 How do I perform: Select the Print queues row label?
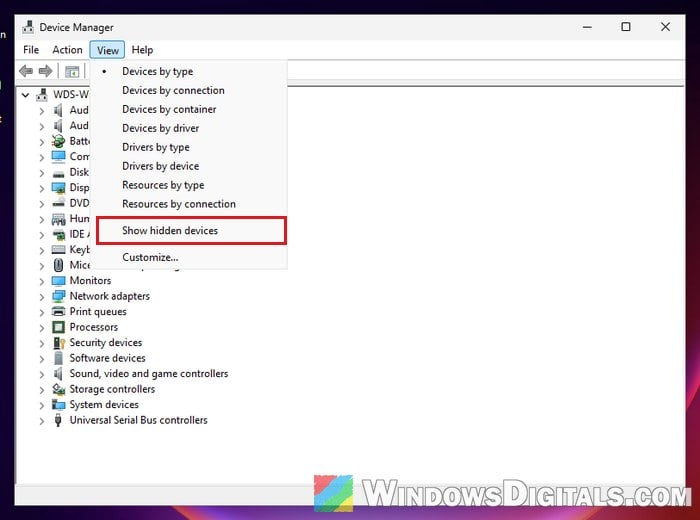point(98,312)
